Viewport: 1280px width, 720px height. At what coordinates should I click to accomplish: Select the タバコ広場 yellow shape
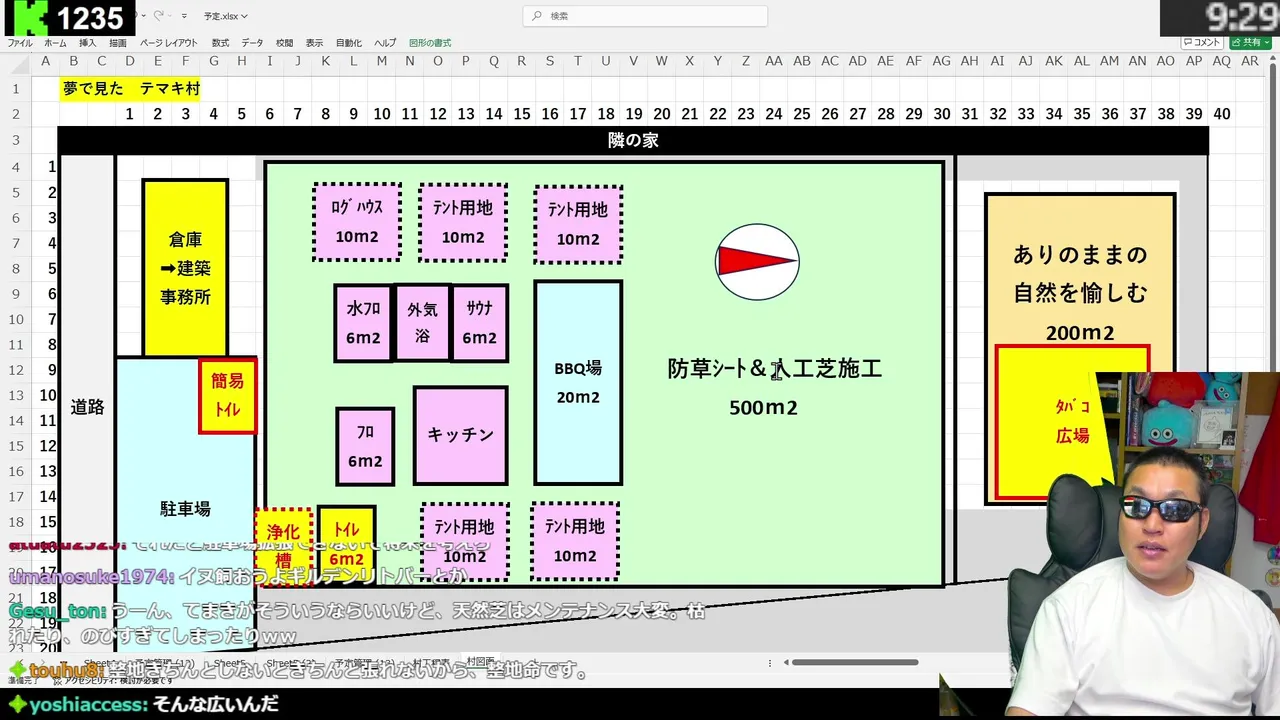pos(1072,421)
